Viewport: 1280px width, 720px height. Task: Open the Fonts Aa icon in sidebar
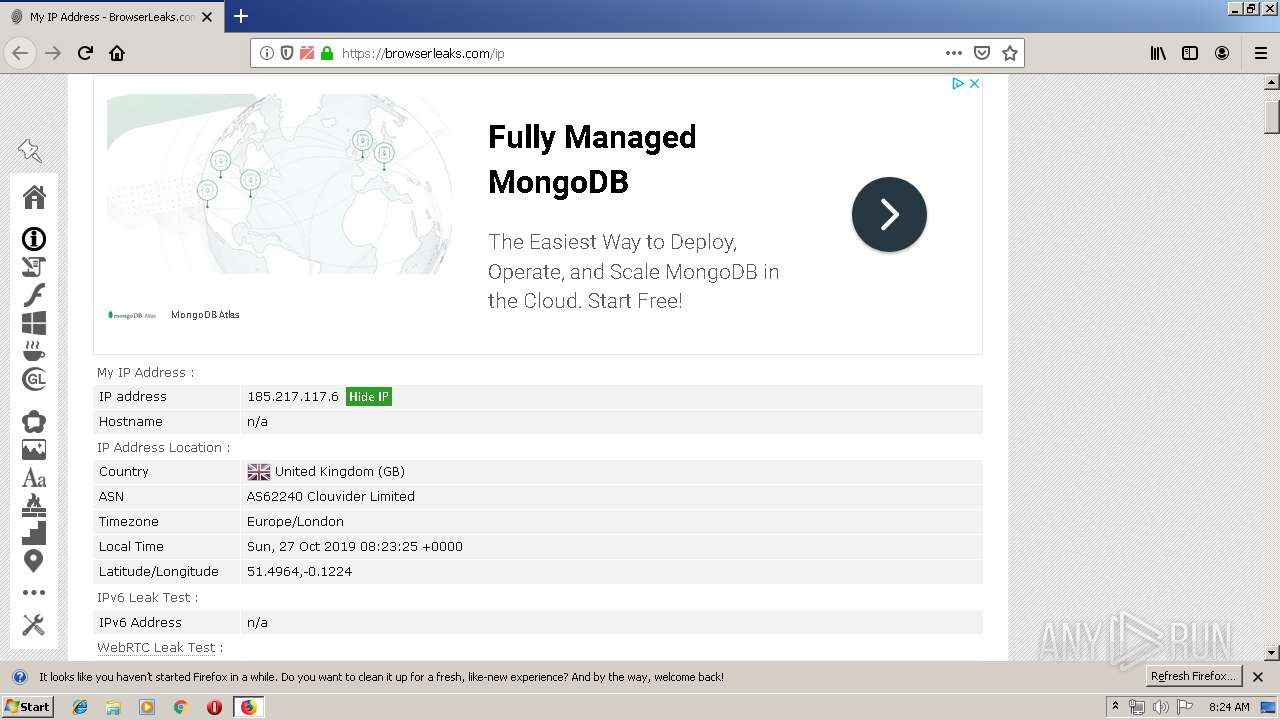click(x=34, y=478)
